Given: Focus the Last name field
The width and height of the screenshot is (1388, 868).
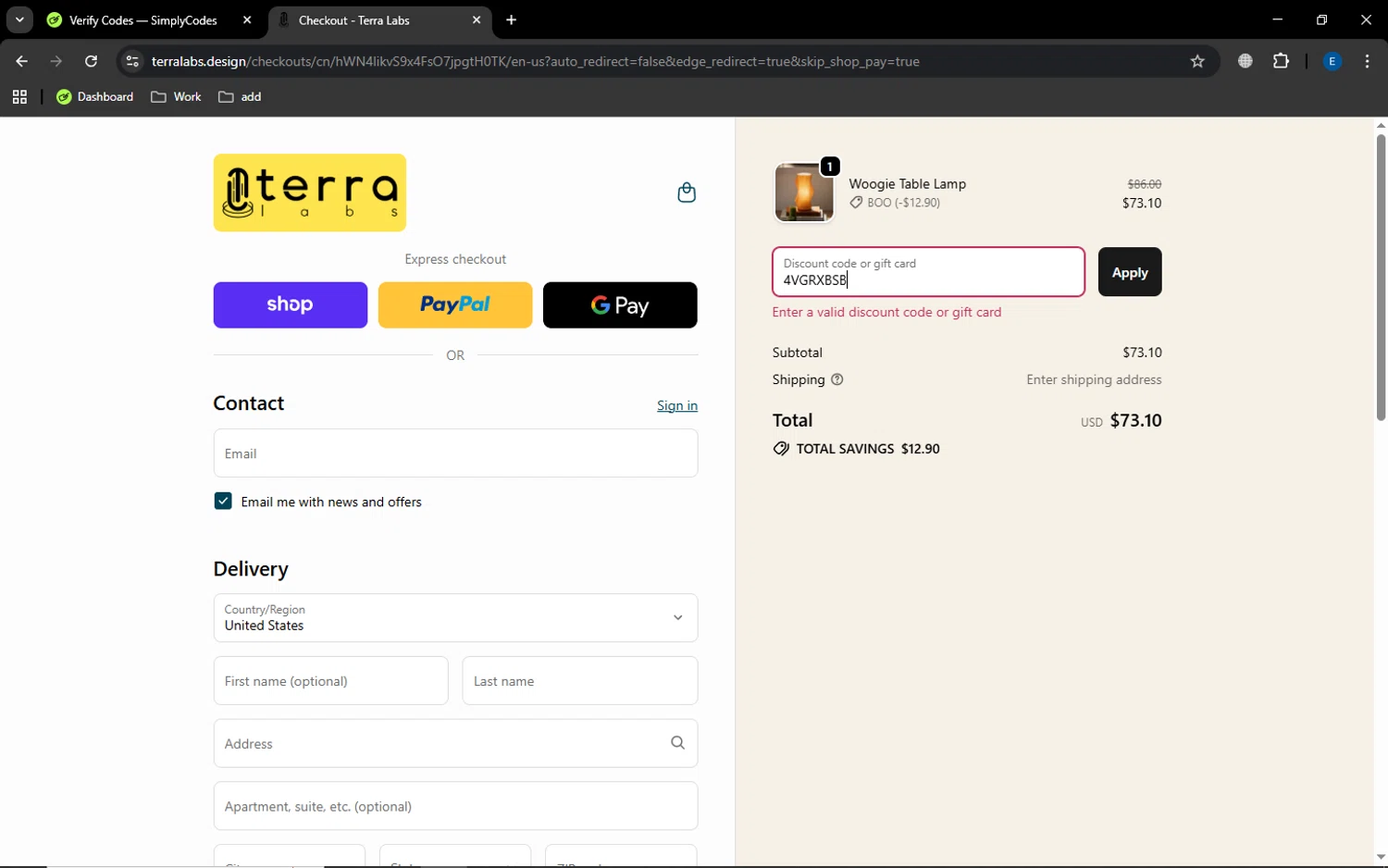Looking at the screenshot, I should click(x=580, y=681).
